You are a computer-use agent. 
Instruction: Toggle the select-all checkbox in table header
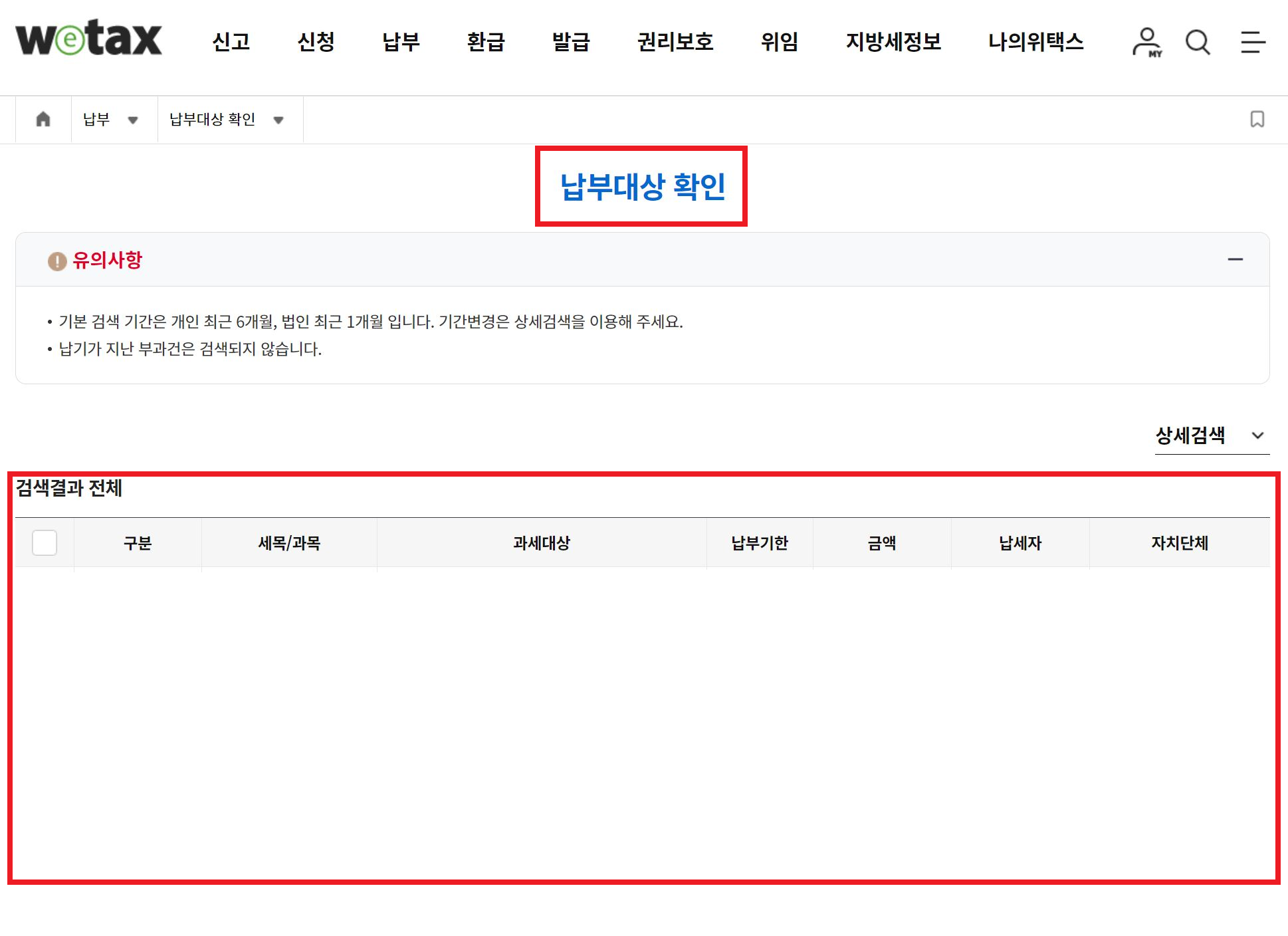pyautogui.click(x=45, y=543)
